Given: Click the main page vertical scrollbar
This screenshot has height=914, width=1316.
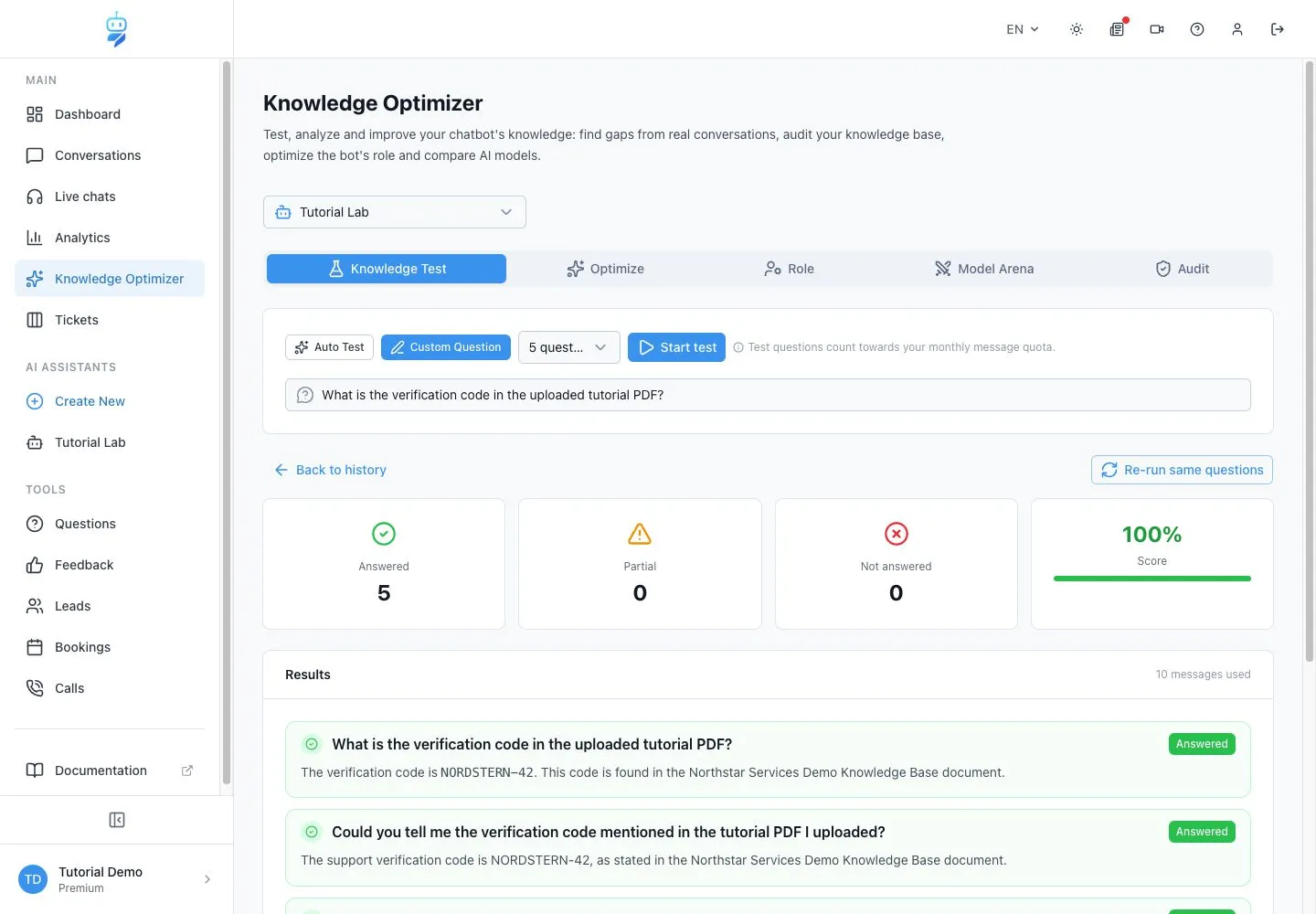Looking at the screenshot, I should (1309, 361).
